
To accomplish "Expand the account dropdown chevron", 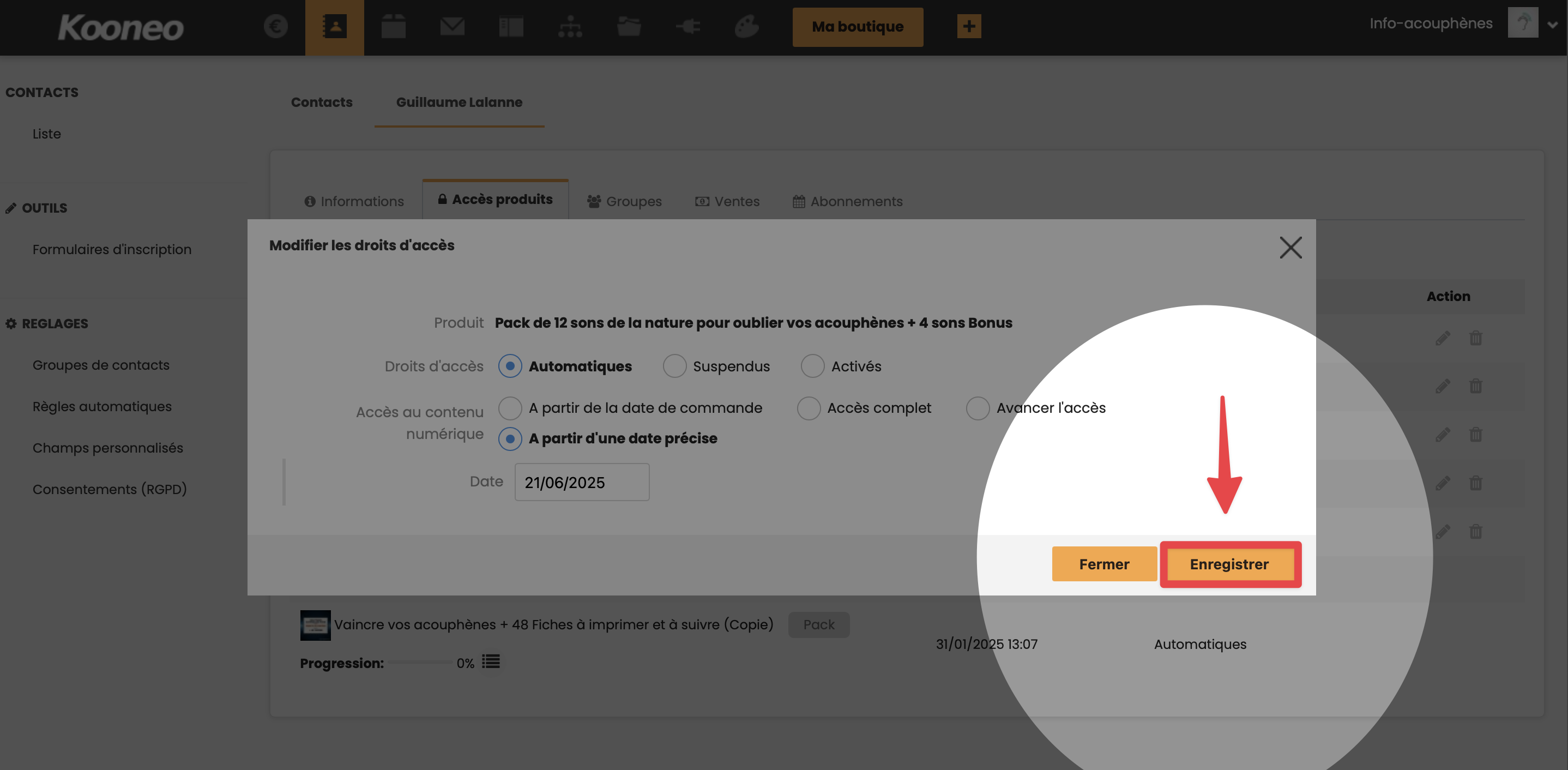I will point(1553,25).
